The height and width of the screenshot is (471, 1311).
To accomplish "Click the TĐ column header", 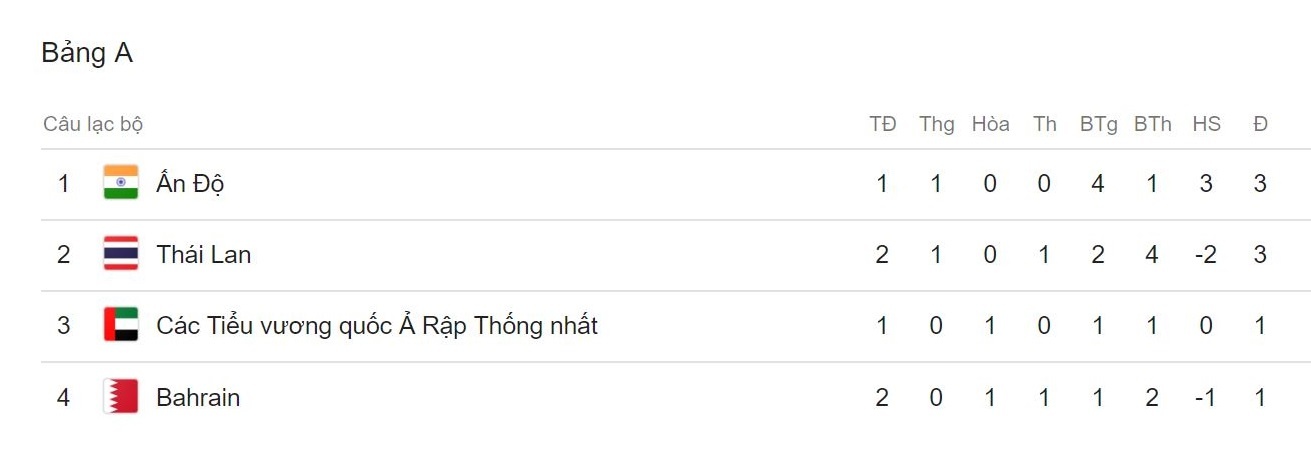I will click(882, 124).
